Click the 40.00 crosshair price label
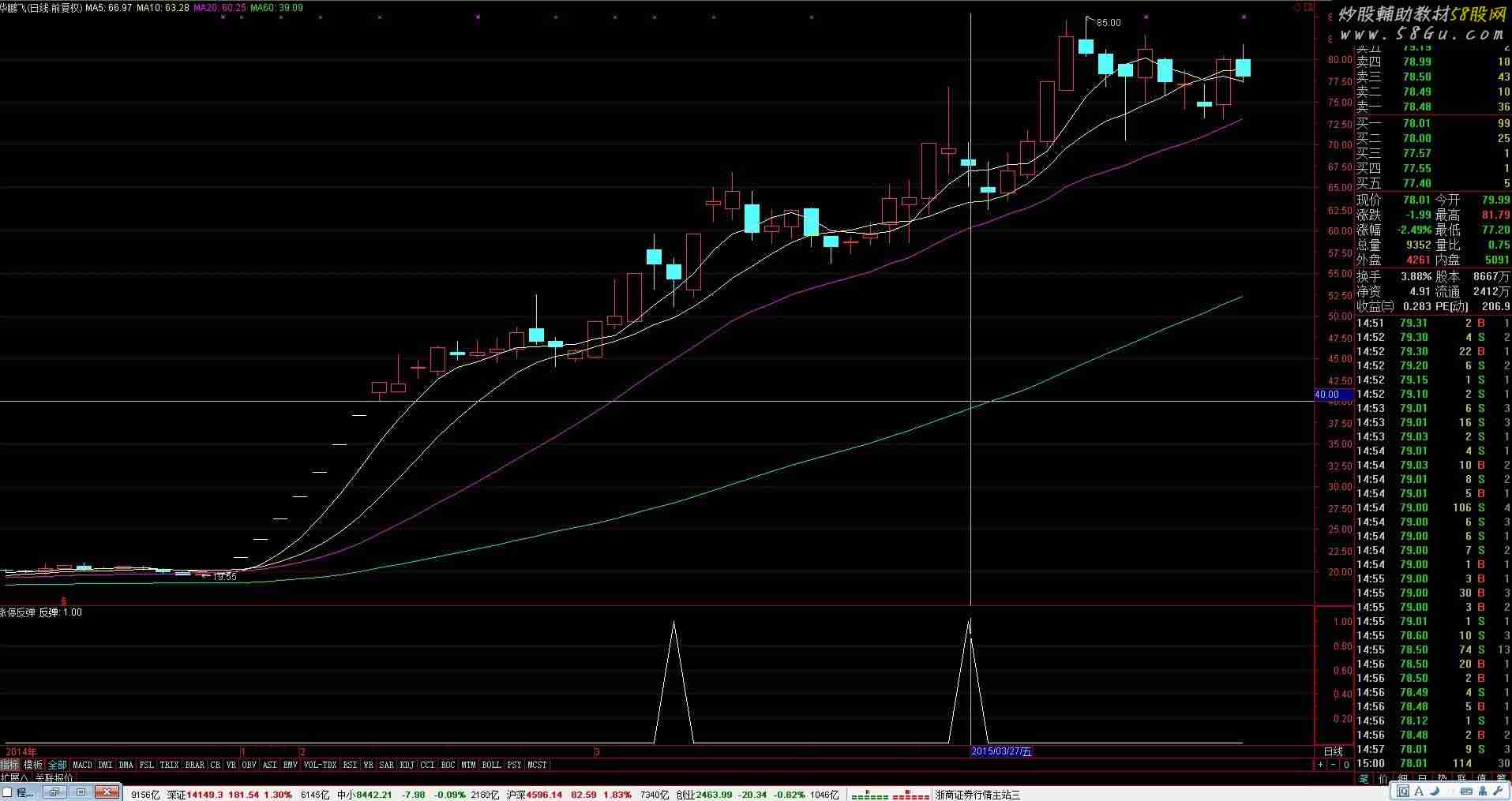Viewport: 1512px width, 801px height. click(1334, 395)
